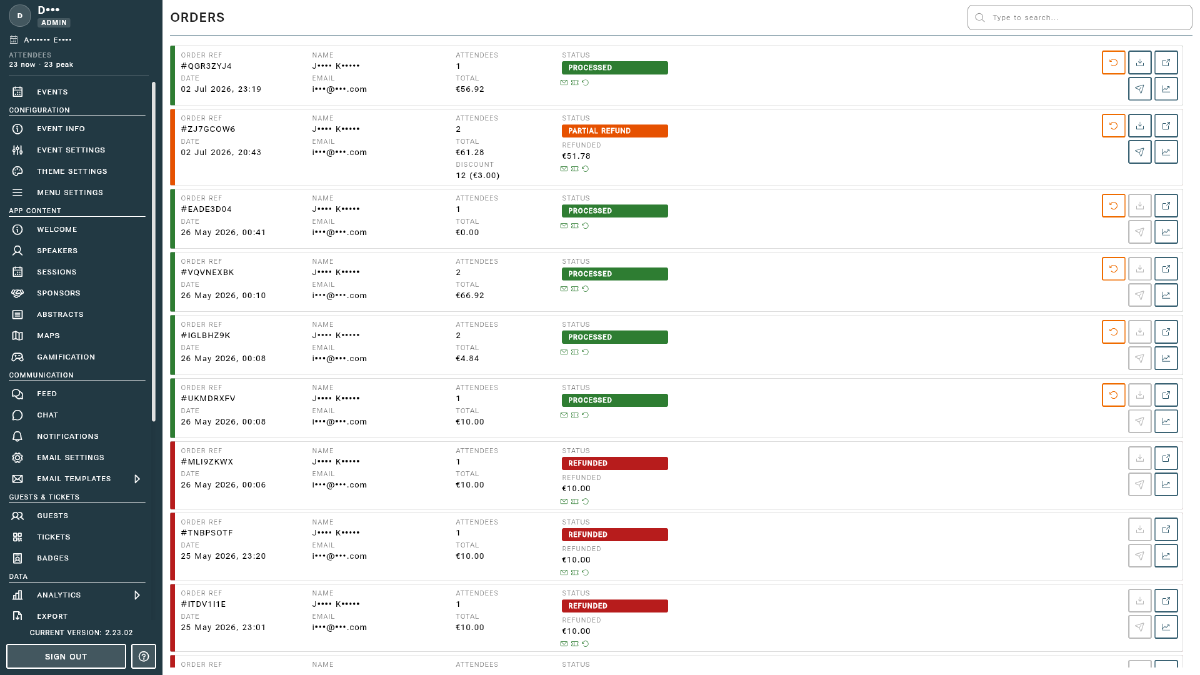
Task: Click the refund icon for order #EADE3D04
Action: [1113, 206]
